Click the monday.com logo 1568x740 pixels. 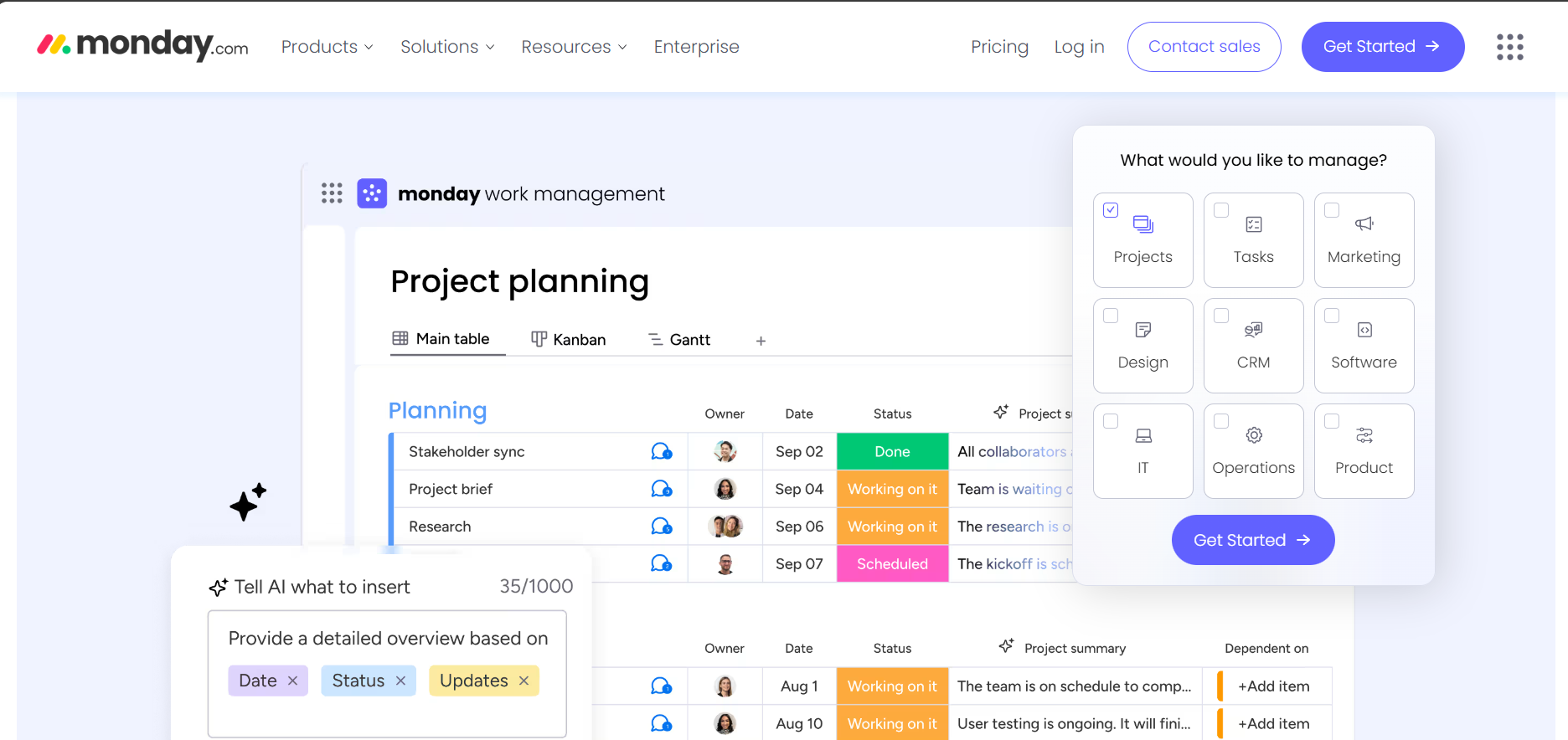coord(142,45)
